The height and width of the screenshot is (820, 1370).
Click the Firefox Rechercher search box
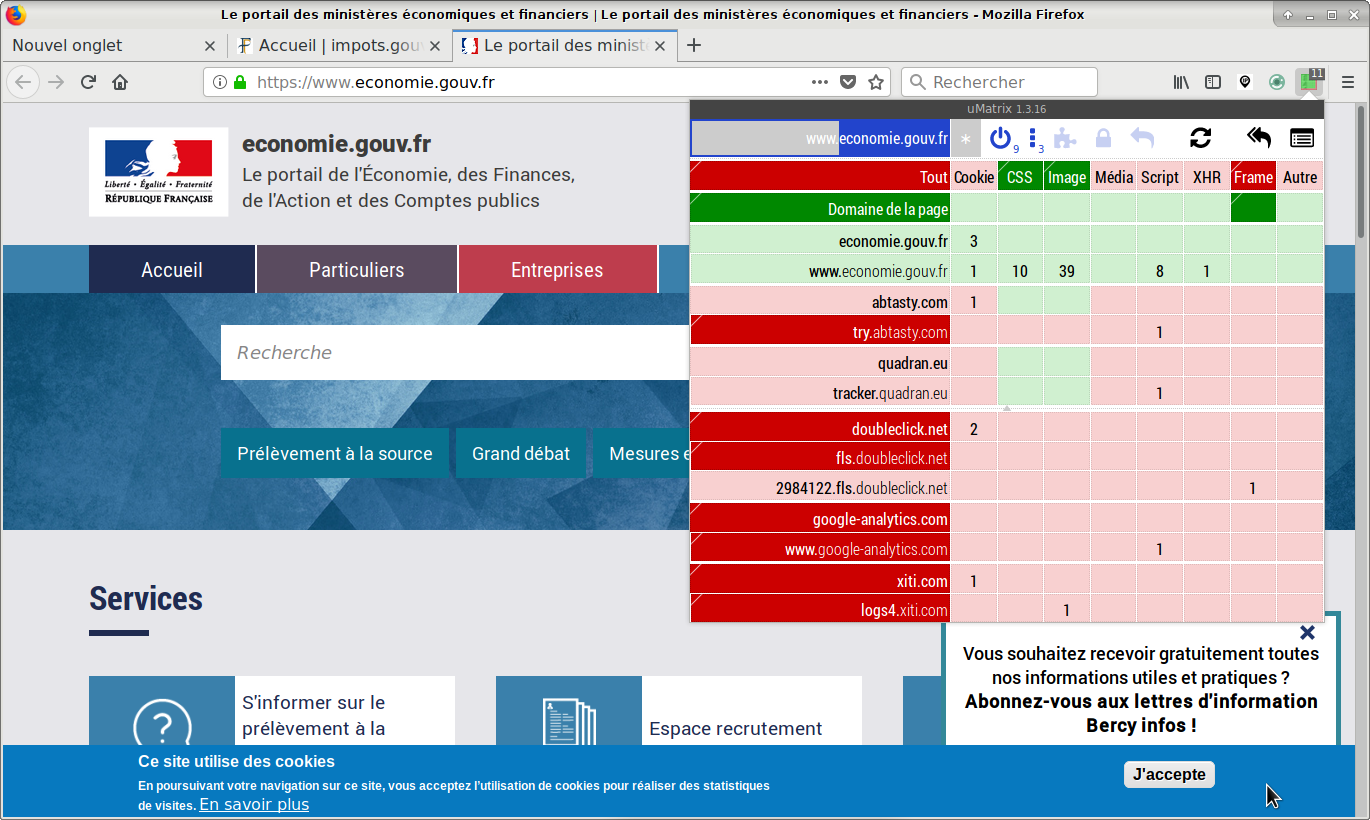point(999,82)
